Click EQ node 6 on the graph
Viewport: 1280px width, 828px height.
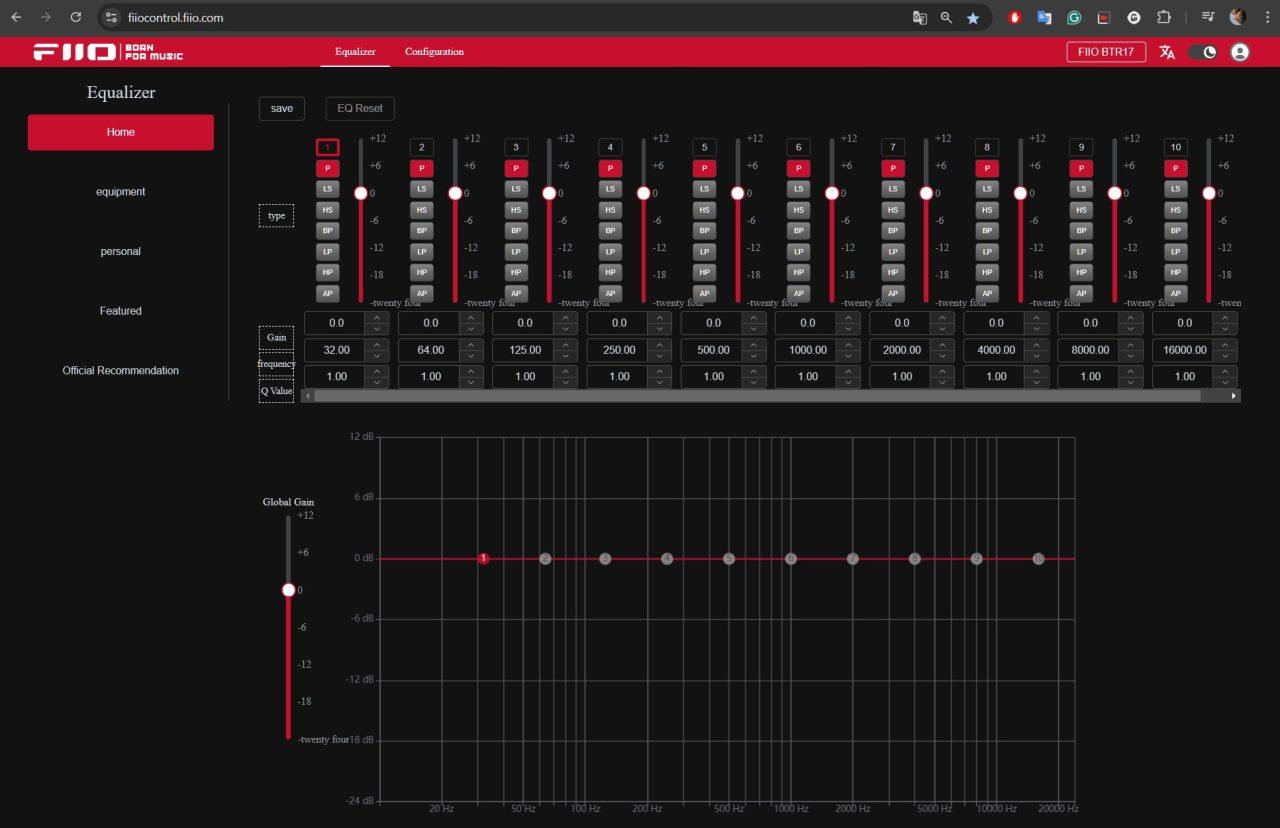click(791, 559)
